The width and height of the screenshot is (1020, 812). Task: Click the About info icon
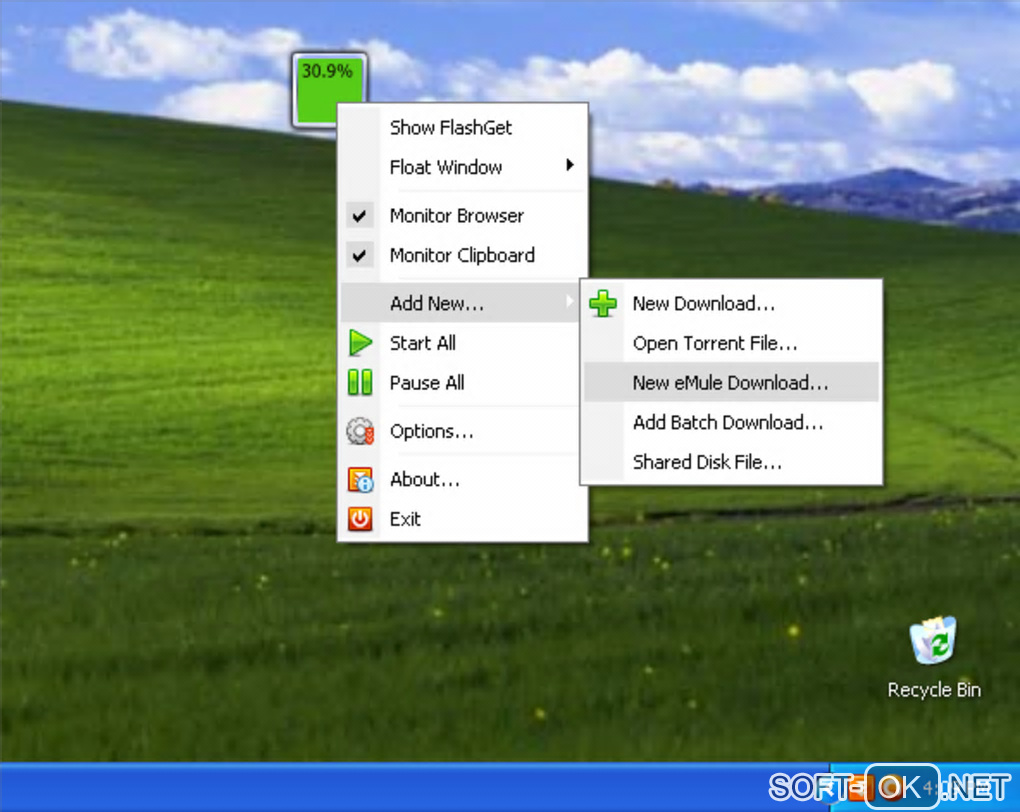(360, 480)
